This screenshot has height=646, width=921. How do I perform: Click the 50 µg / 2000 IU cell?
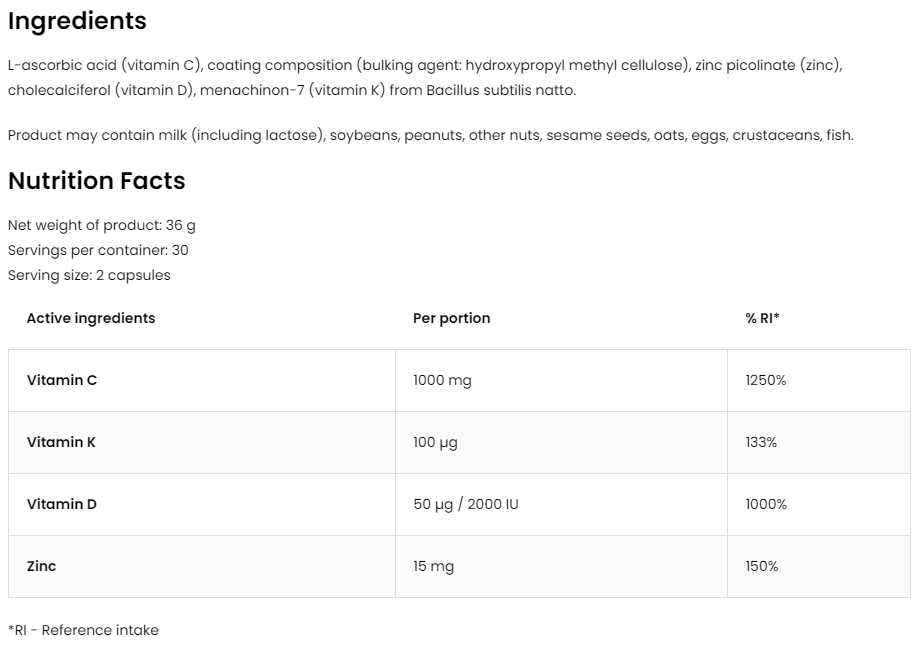(466, 504)
